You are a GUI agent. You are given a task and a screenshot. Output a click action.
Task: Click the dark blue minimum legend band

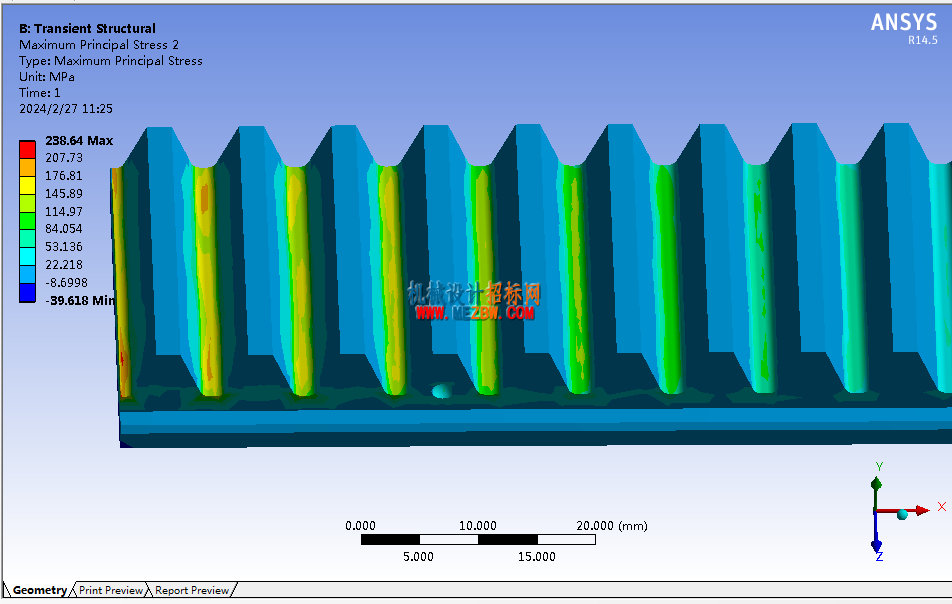27,293
